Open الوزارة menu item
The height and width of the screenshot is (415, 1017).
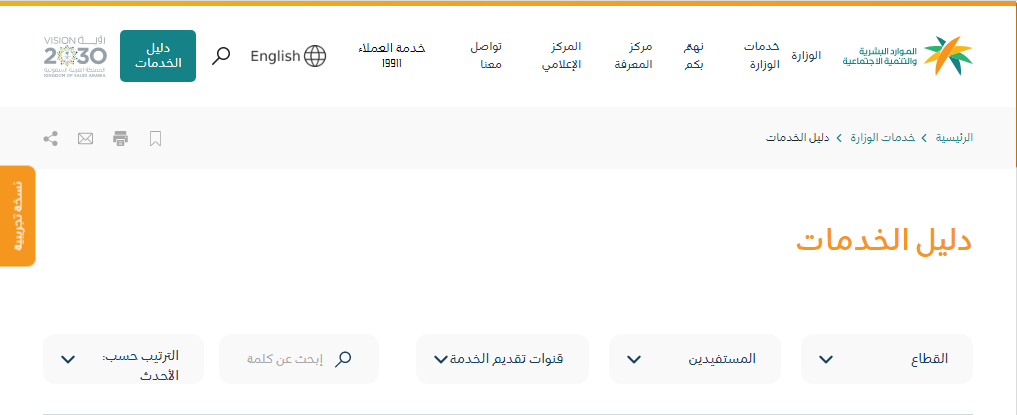(x=806, y=56)
